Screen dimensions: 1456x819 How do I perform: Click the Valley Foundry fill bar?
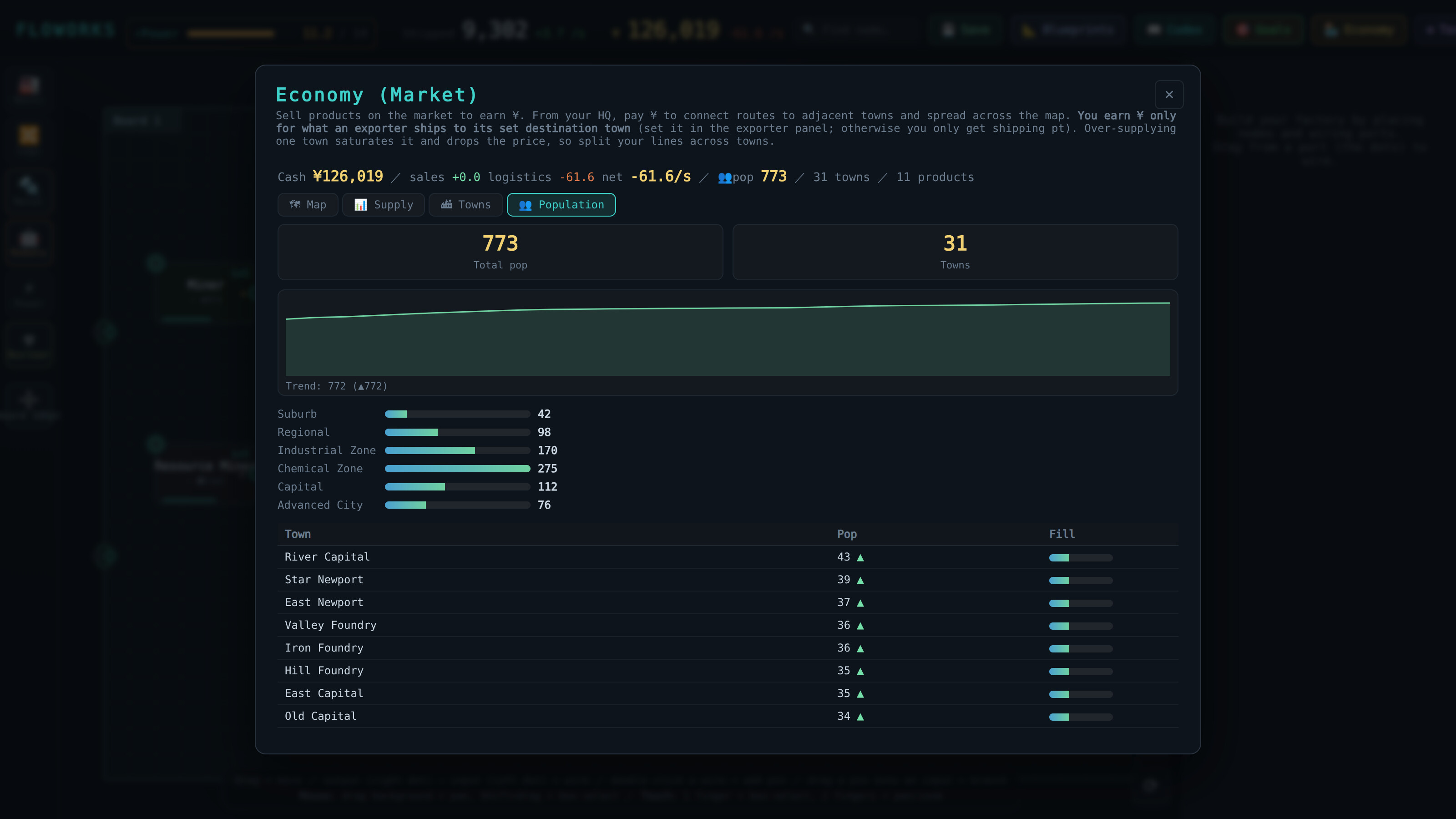tap(1081, 626)
